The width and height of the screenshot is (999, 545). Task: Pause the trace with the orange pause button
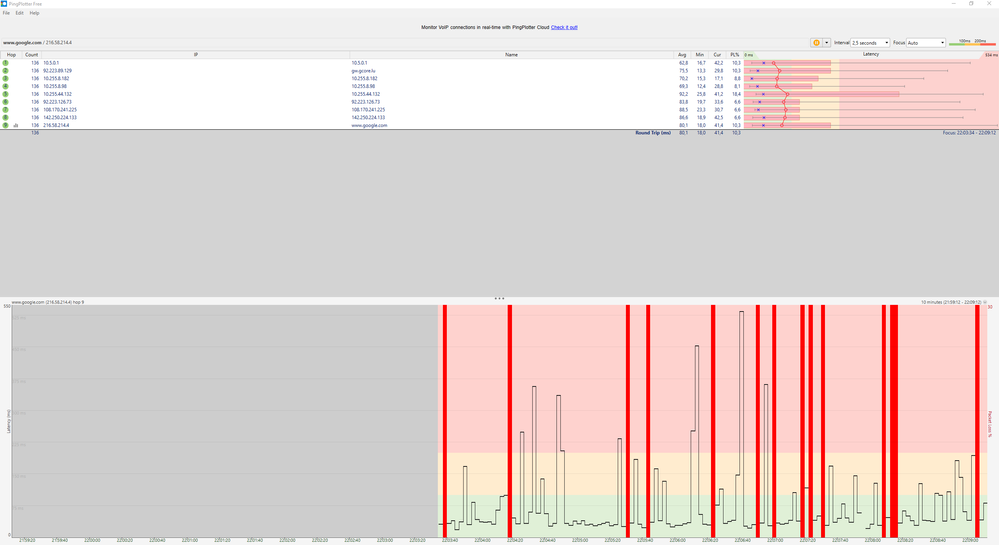[816, 43]
